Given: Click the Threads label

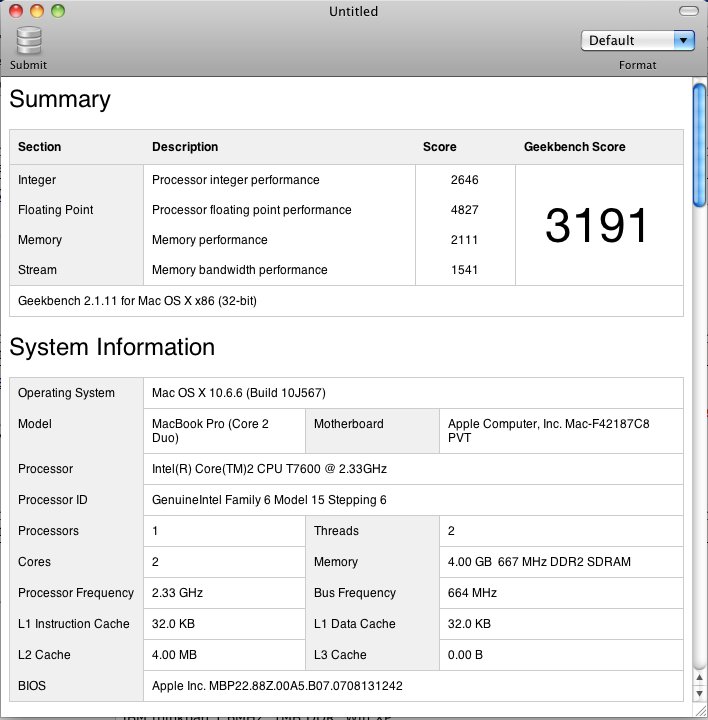Looking at the screenshot, I should coord(336,531).
